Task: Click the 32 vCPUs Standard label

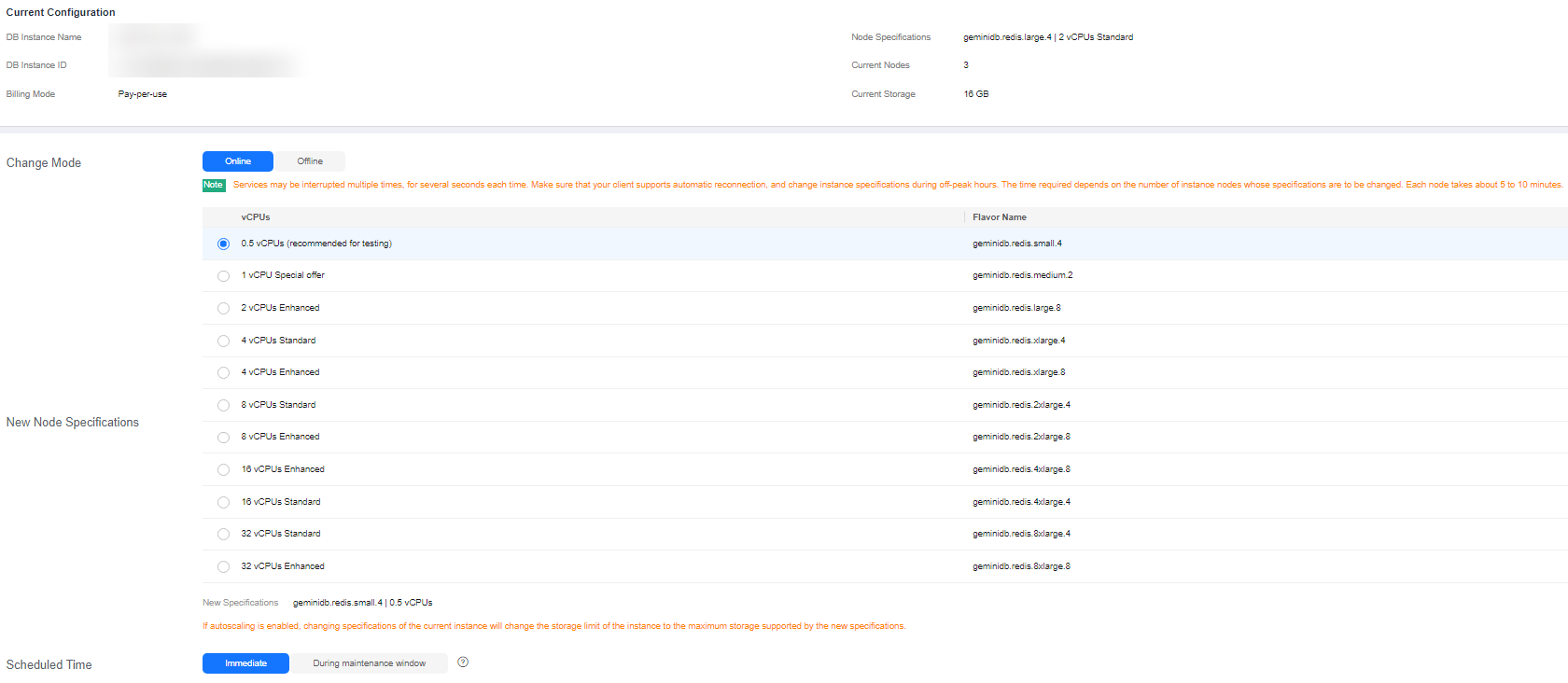Action: pyautogui.click(x=281, y=534)
